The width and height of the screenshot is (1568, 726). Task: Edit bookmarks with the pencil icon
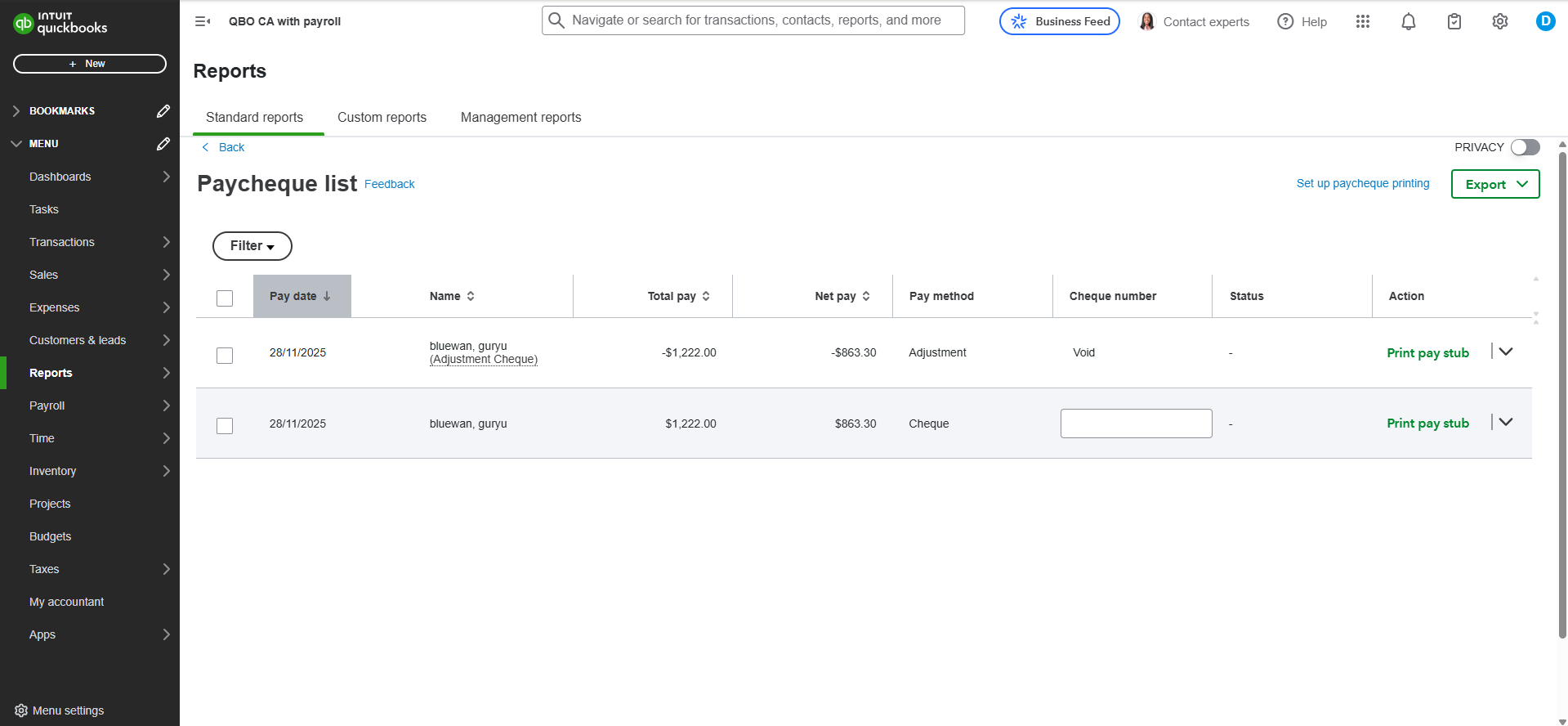(163, 111)
